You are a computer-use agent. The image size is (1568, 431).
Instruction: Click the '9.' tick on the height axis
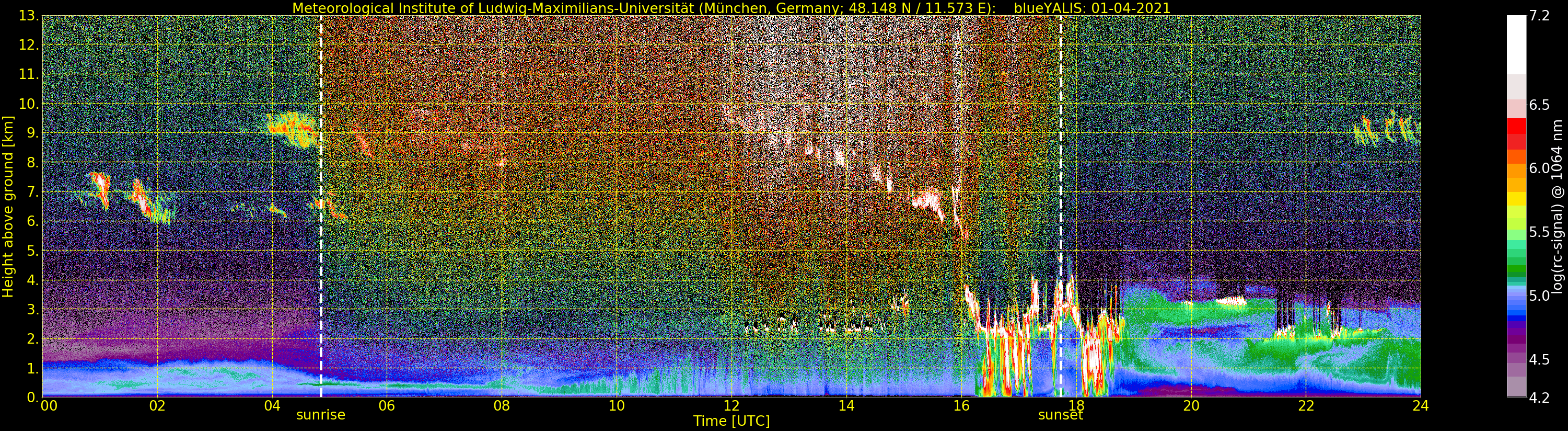coord(33,133)
